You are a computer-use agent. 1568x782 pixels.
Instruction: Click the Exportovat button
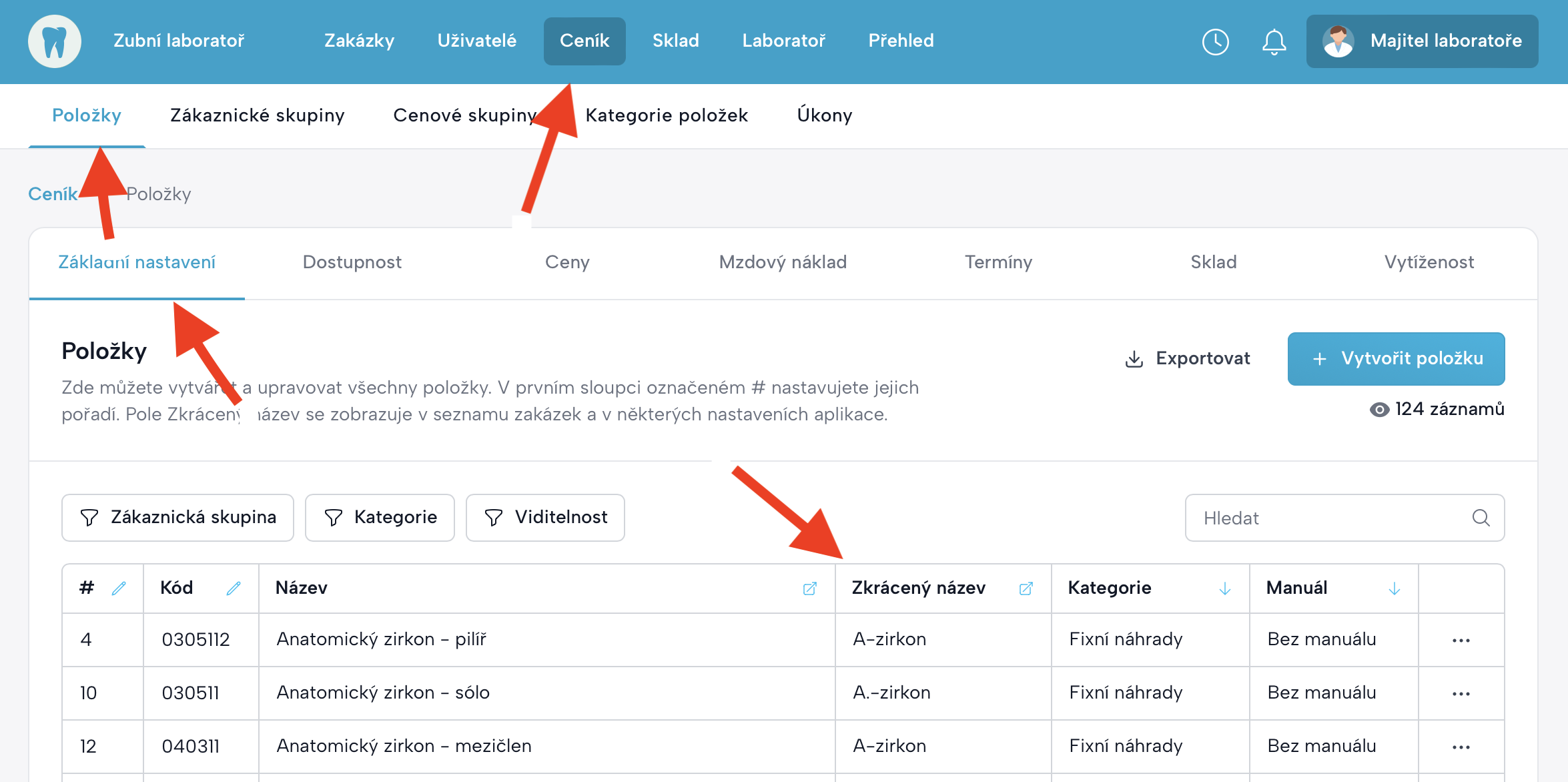tap(1188, 359)
